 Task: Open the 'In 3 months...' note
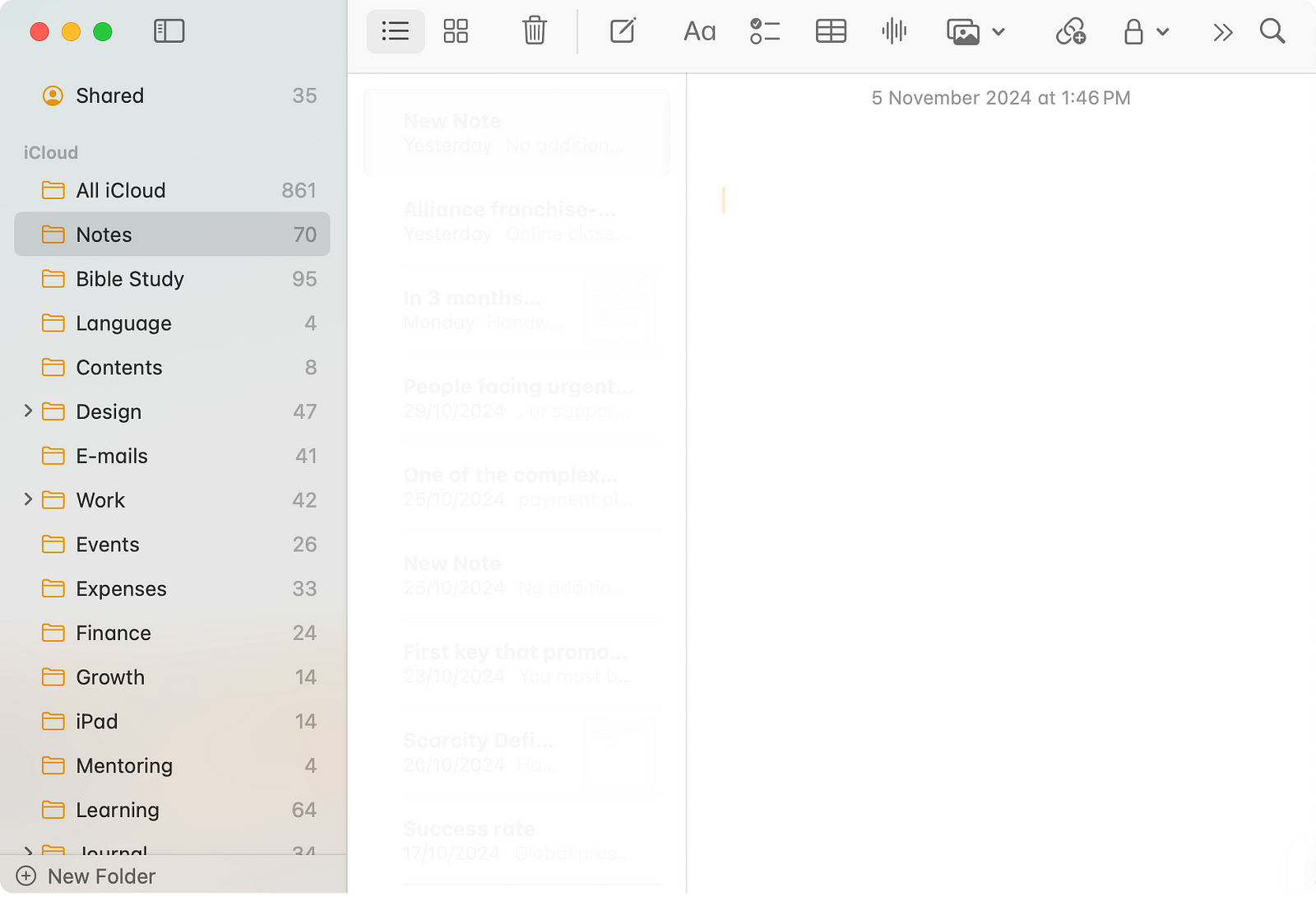tap(517, 309)
